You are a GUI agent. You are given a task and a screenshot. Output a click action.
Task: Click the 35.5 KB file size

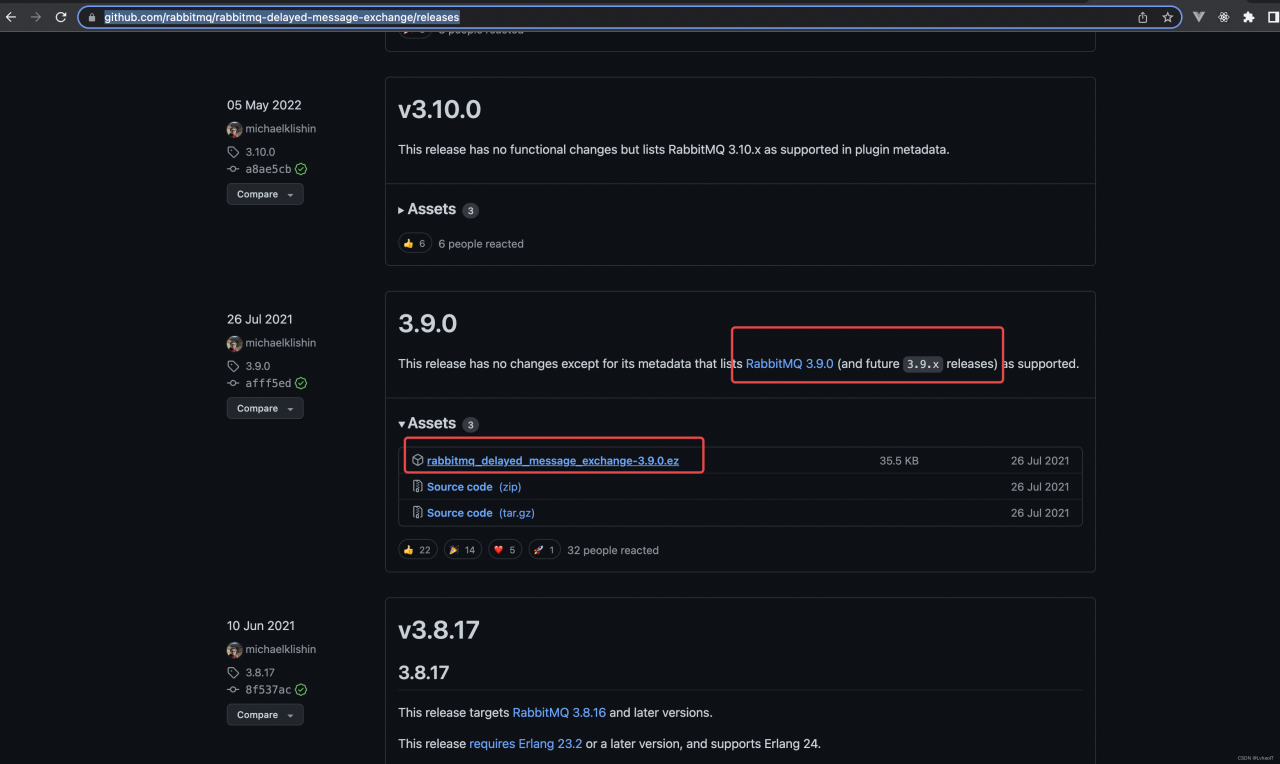point(899,461)
